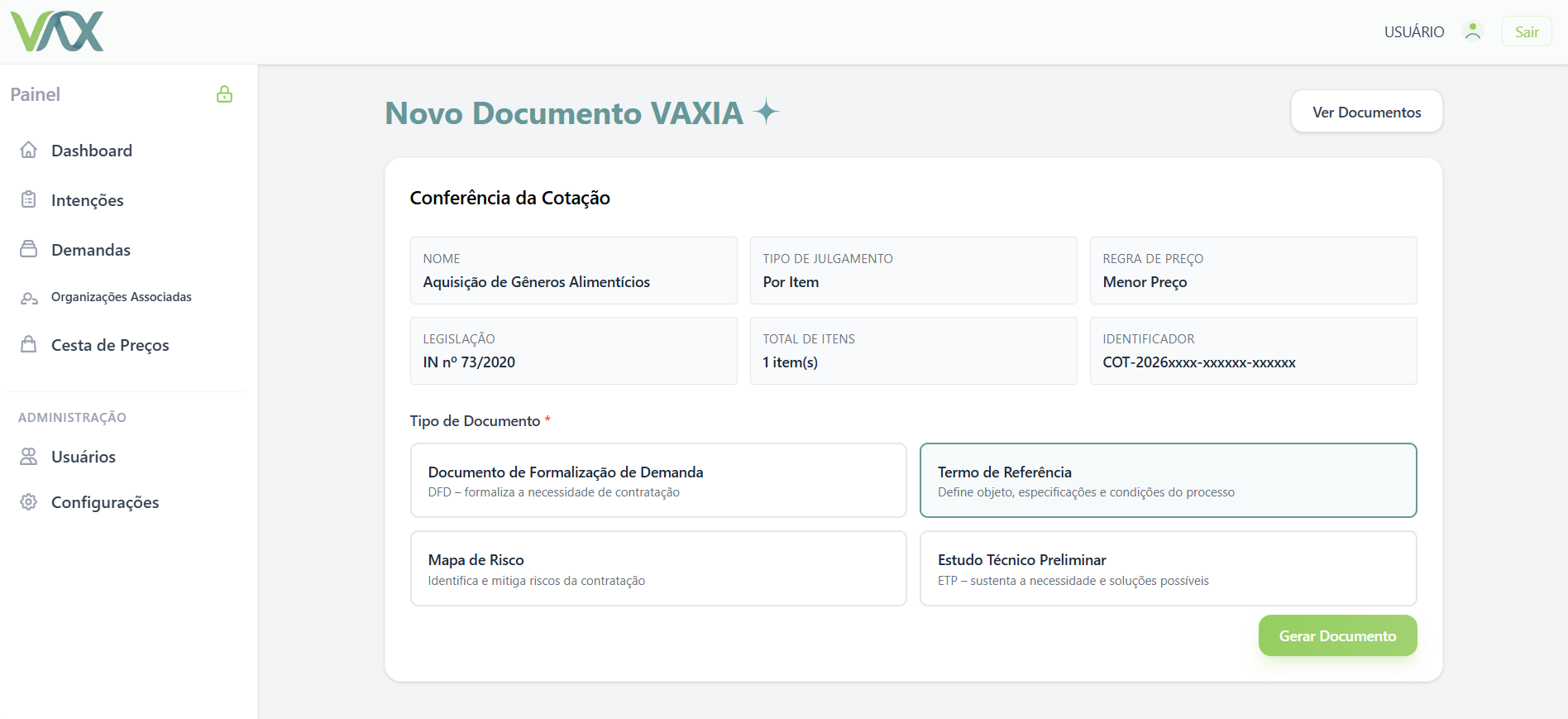Choose Mapa de Risco document type

click(x=658, y=568)
